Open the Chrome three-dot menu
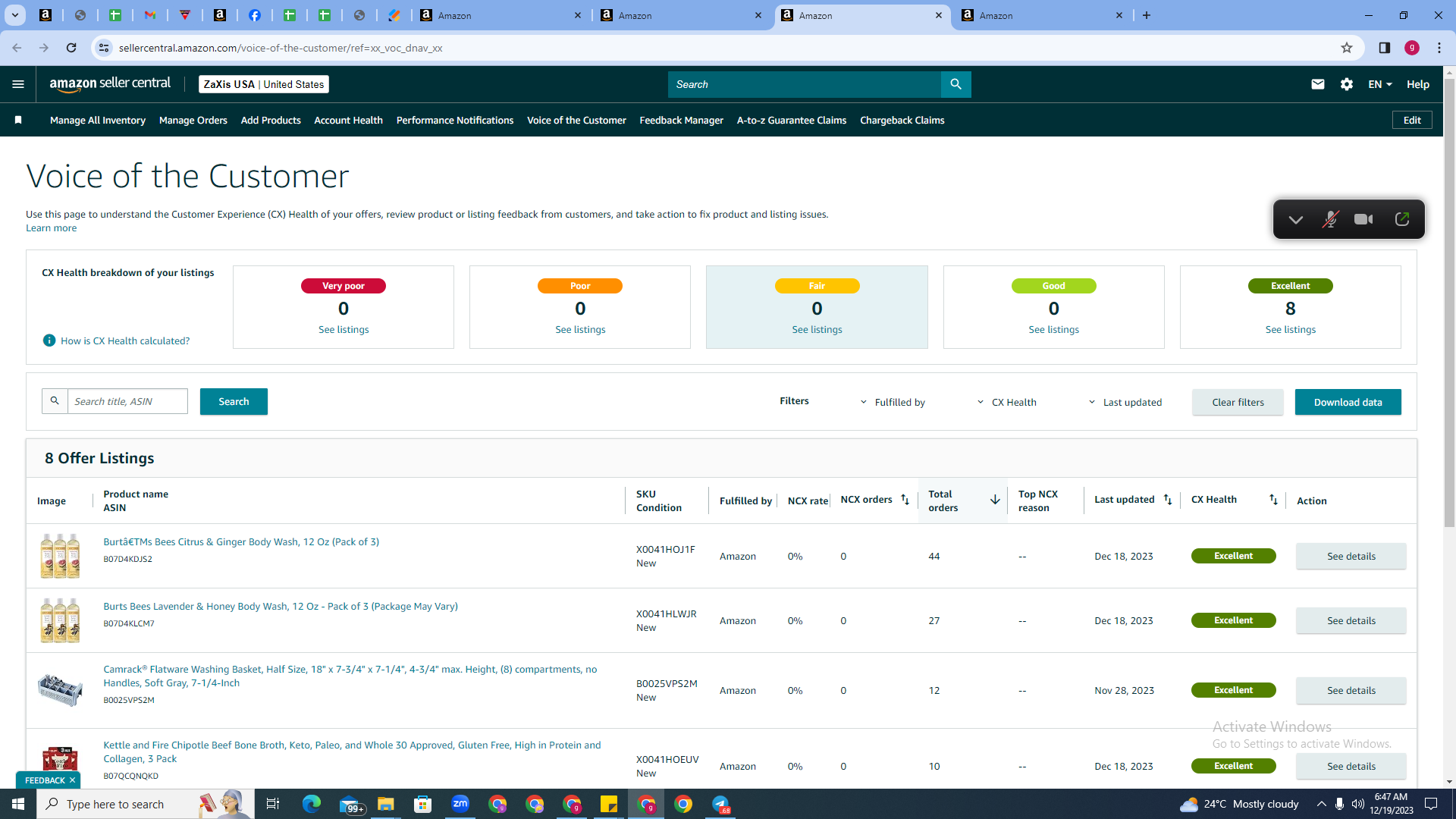Image resolution: width=1456 pixels, height=819 pixels. (1439, 48)
